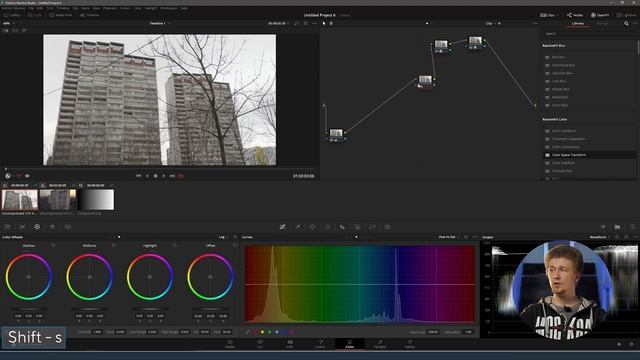The width and height of the screenshot is (640, 360).
Task: Select the second building clip thumbnail
Action: pos(58,200)
